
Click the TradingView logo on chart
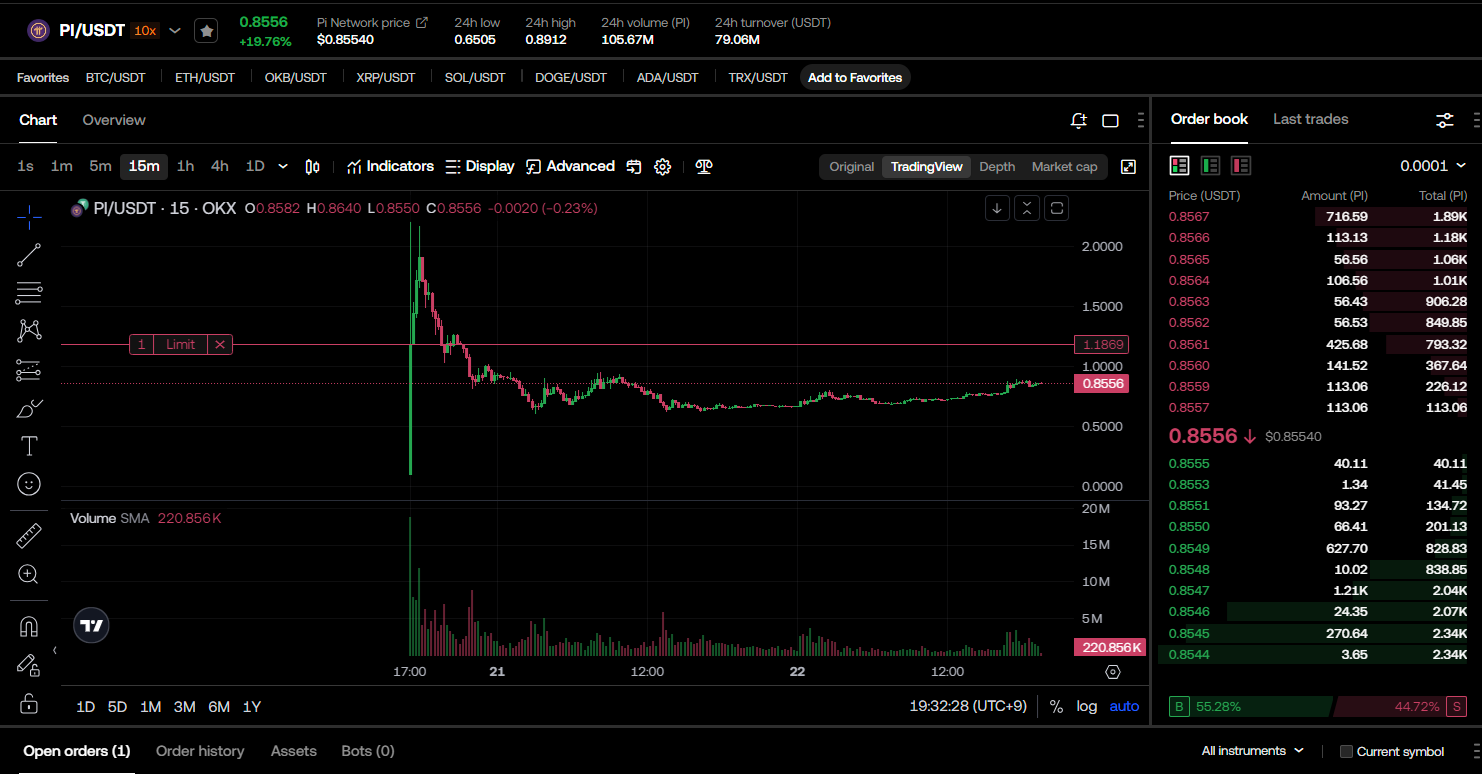tap(91, 626)
